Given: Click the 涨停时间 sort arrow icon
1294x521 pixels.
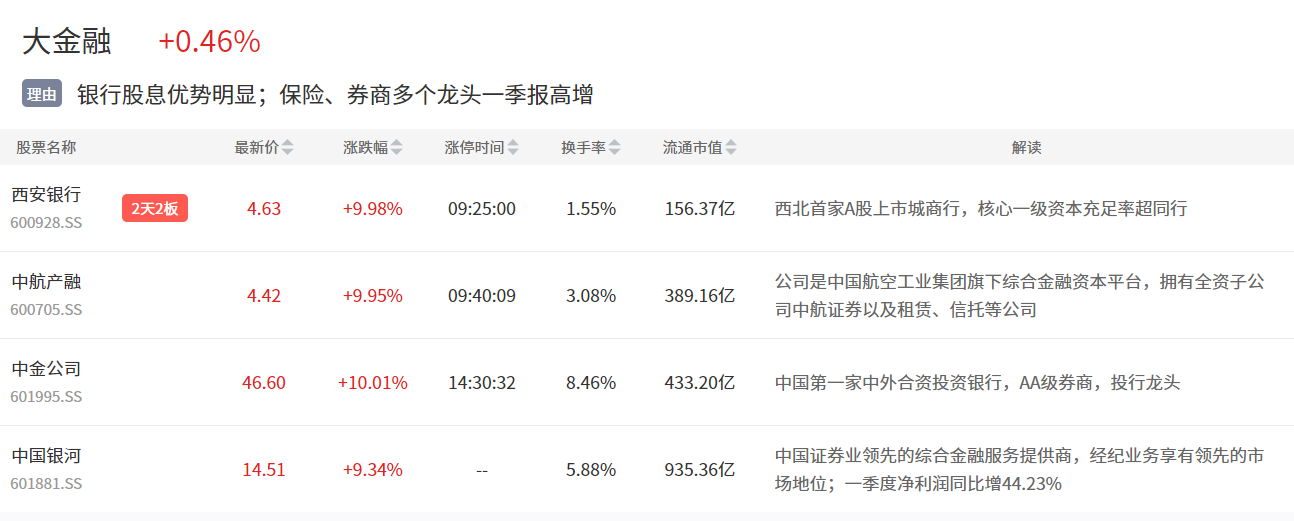Looking at the screenshot, I should [513, 148].
